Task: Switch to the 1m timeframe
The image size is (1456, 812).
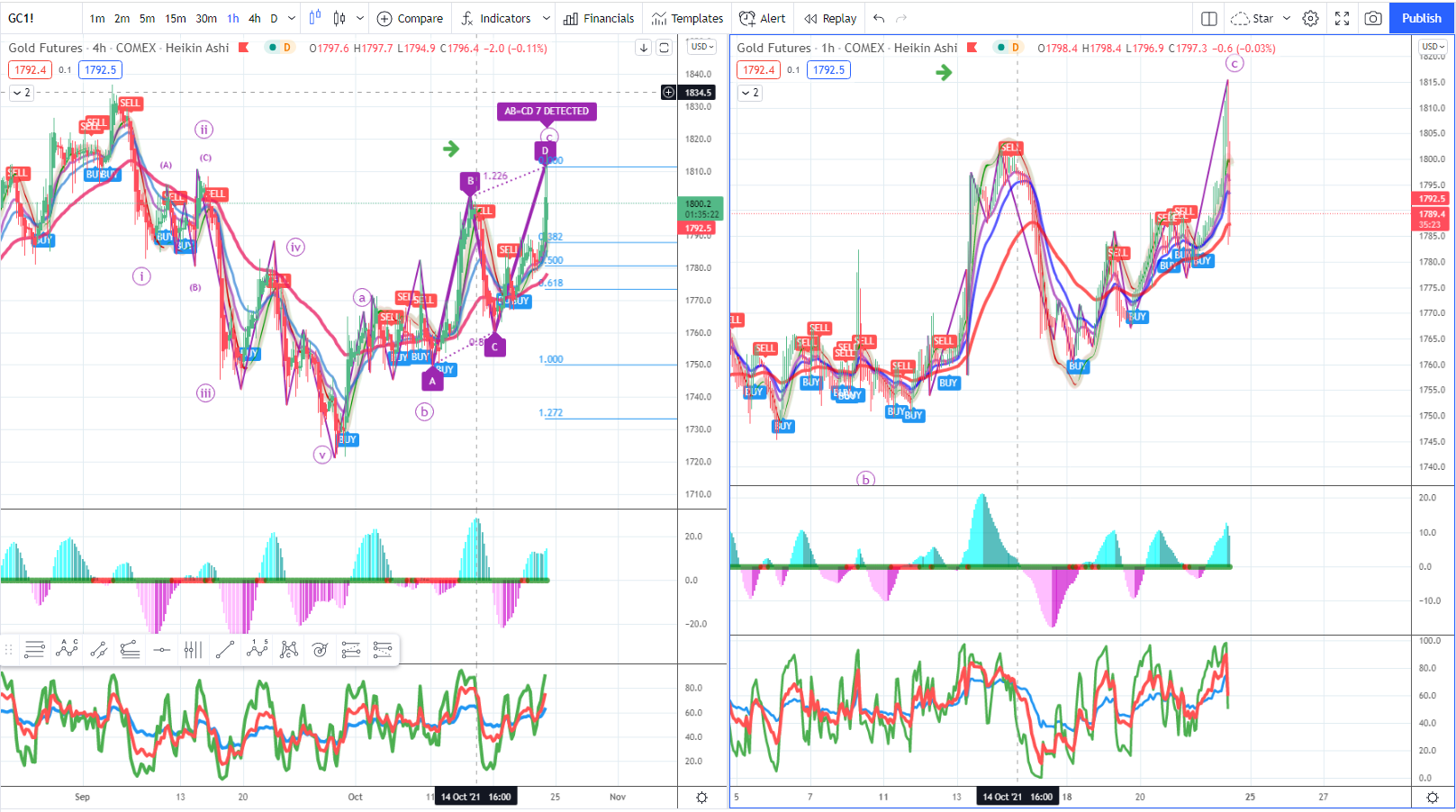Action: pos(97,18)
